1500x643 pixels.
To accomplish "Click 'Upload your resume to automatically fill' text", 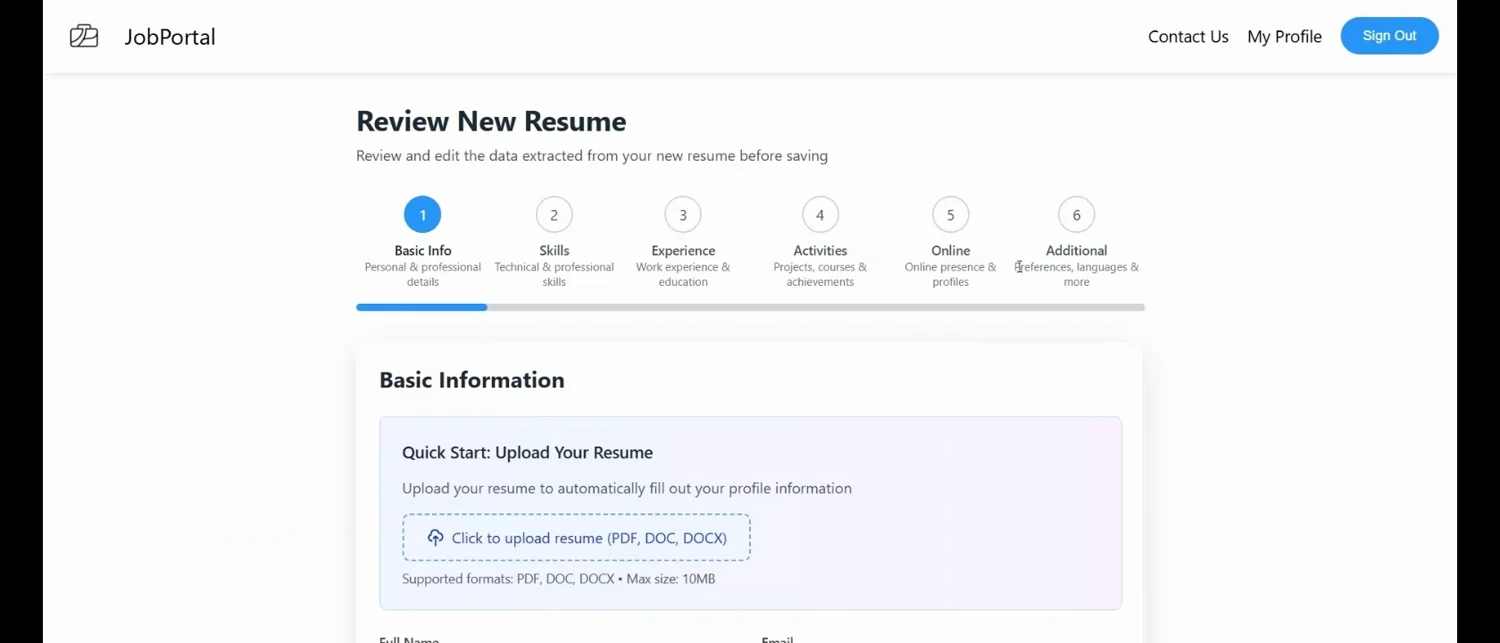I will point(627,489).
